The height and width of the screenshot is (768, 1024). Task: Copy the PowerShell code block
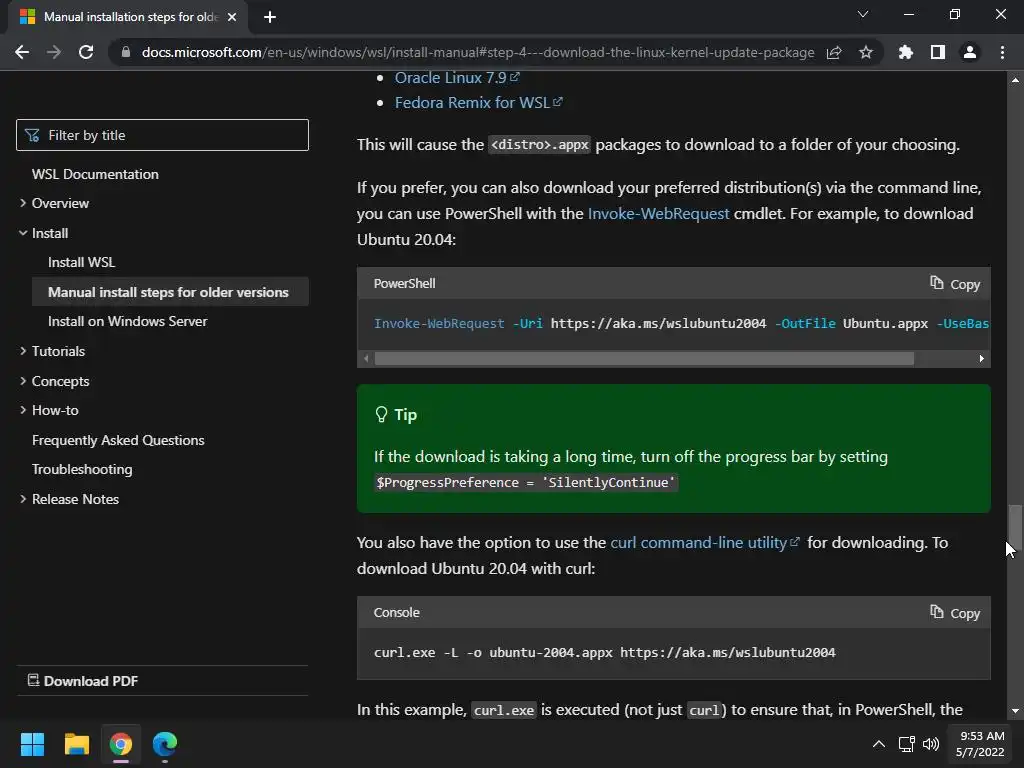coord(955,284)
